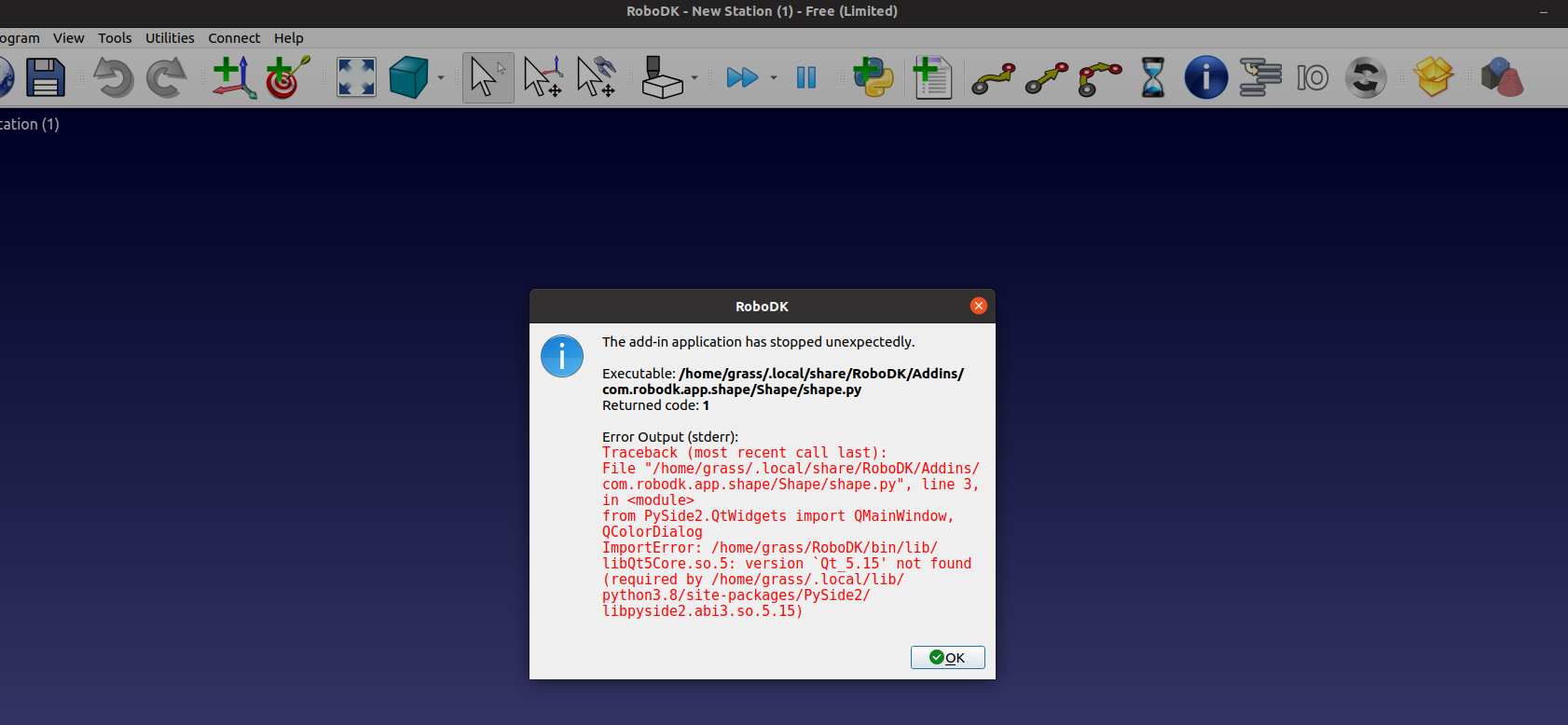Add a new target
Image resolution: width=1568 pixels, height=725 pixels.
287,78
